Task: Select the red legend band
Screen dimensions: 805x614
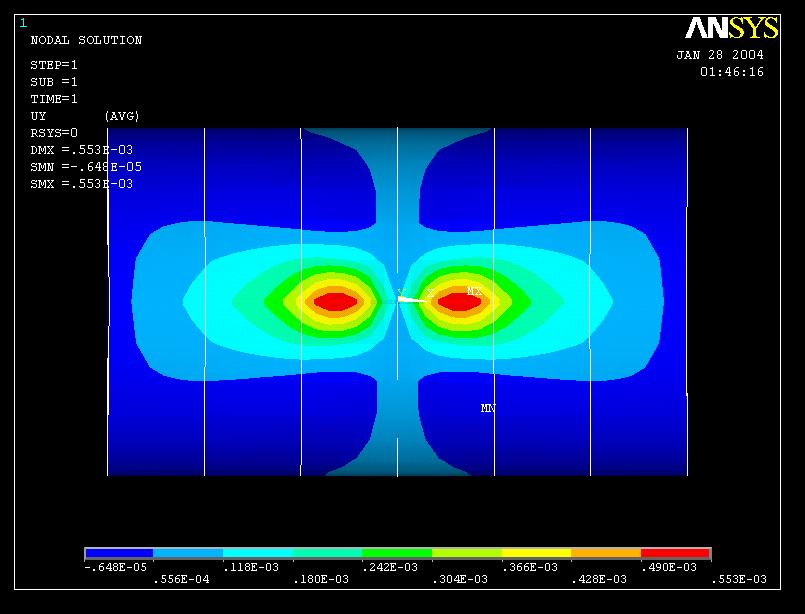Action: 676,553
